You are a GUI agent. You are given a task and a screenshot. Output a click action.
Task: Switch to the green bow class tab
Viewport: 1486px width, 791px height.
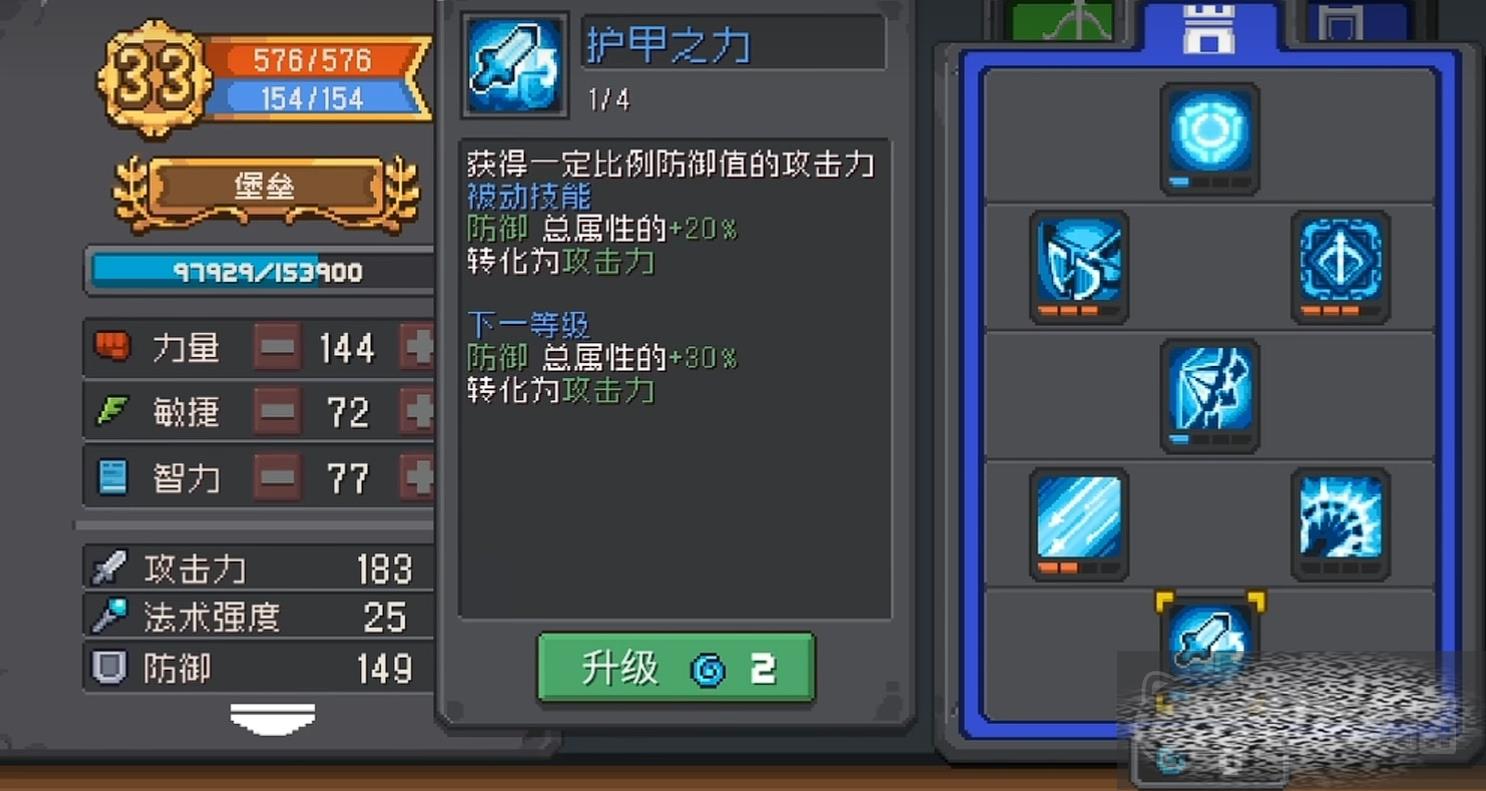[1063, 22]
